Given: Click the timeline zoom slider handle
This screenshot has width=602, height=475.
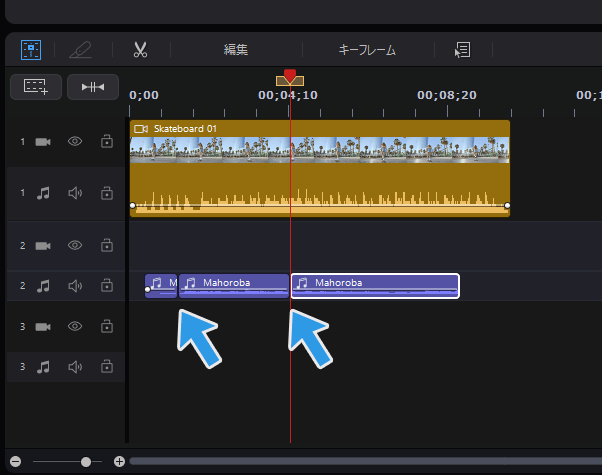Looking at the screenshot, I should click(x=86, y=462).
